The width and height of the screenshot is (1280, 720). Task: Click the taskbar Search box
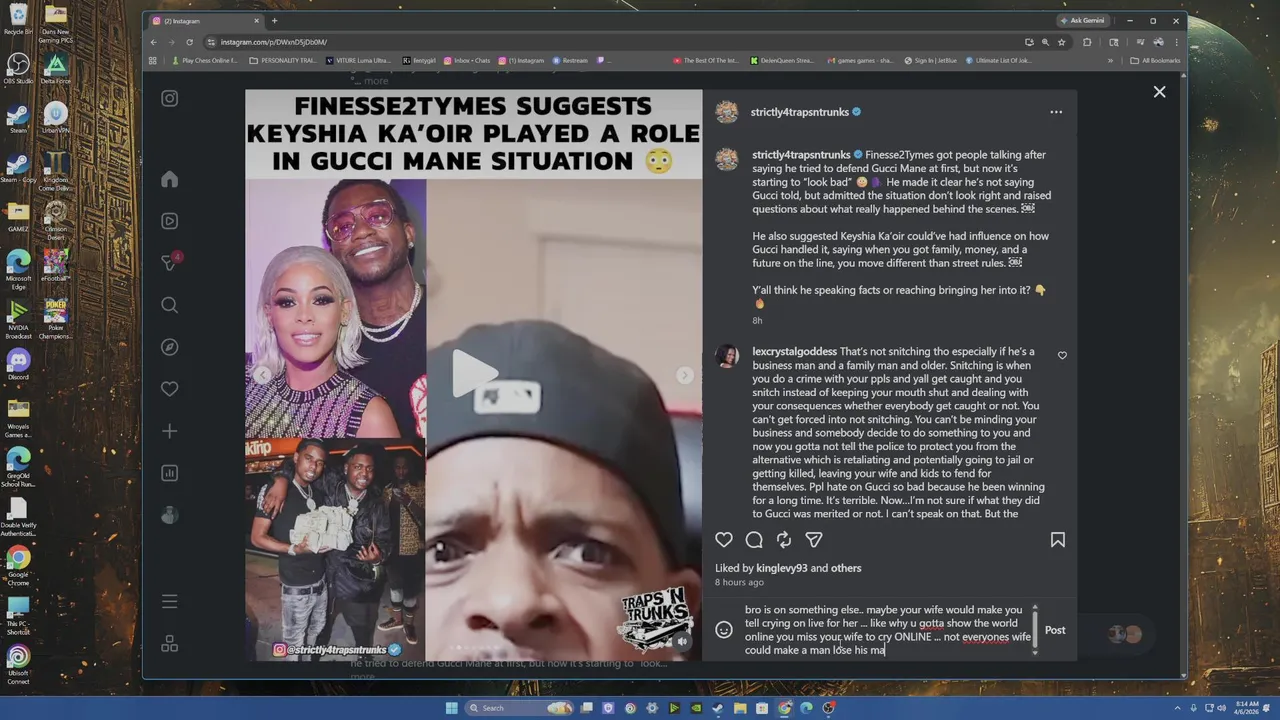520,708
